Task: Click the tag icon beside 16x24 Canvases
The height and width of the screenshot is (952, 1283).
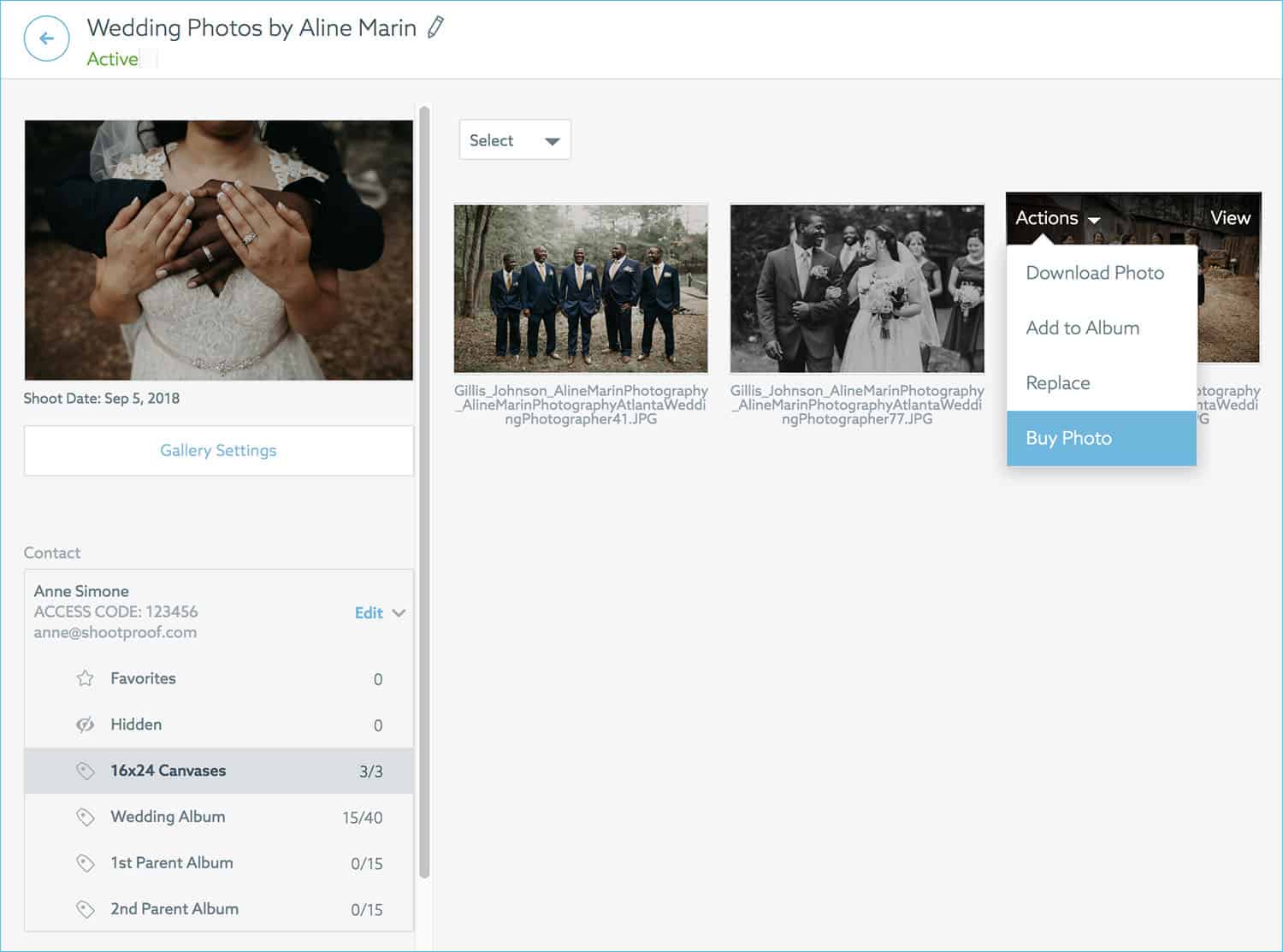Action: click(x=85, y=771)
